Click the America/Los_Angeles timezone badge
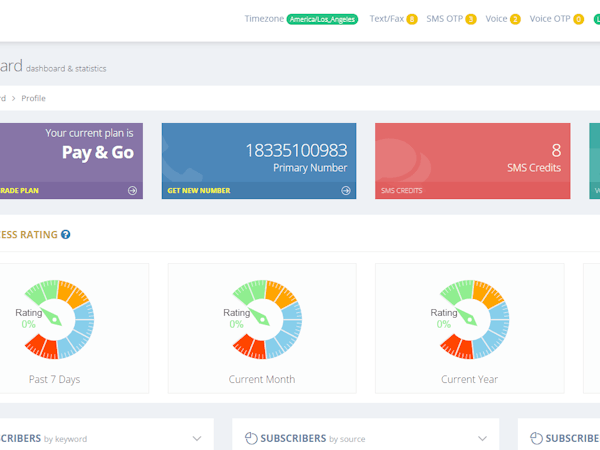Viewport: 600px width, 450px height. coord(322,19)
